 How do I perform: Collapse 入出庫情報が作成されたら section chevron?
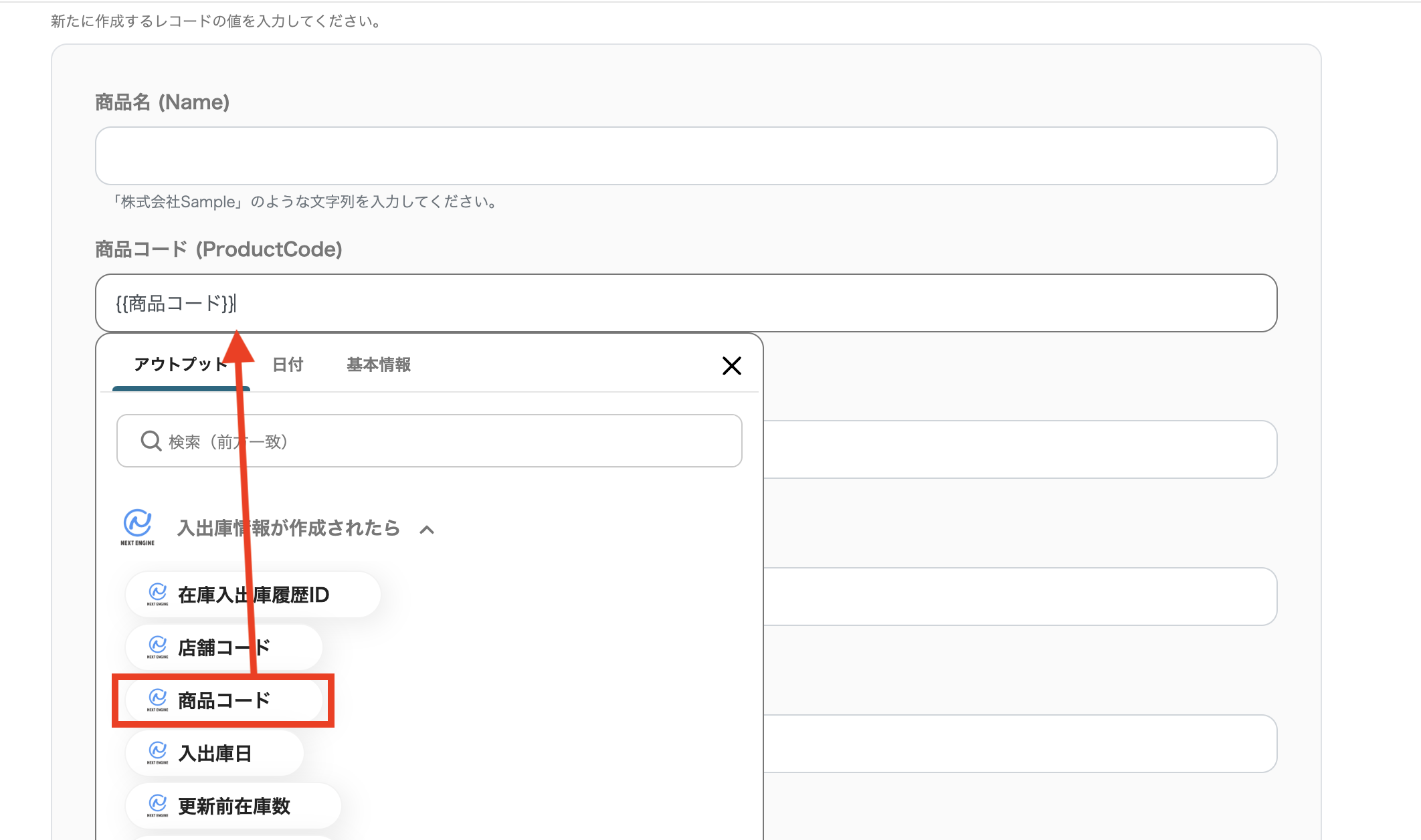tap(427, 530)
